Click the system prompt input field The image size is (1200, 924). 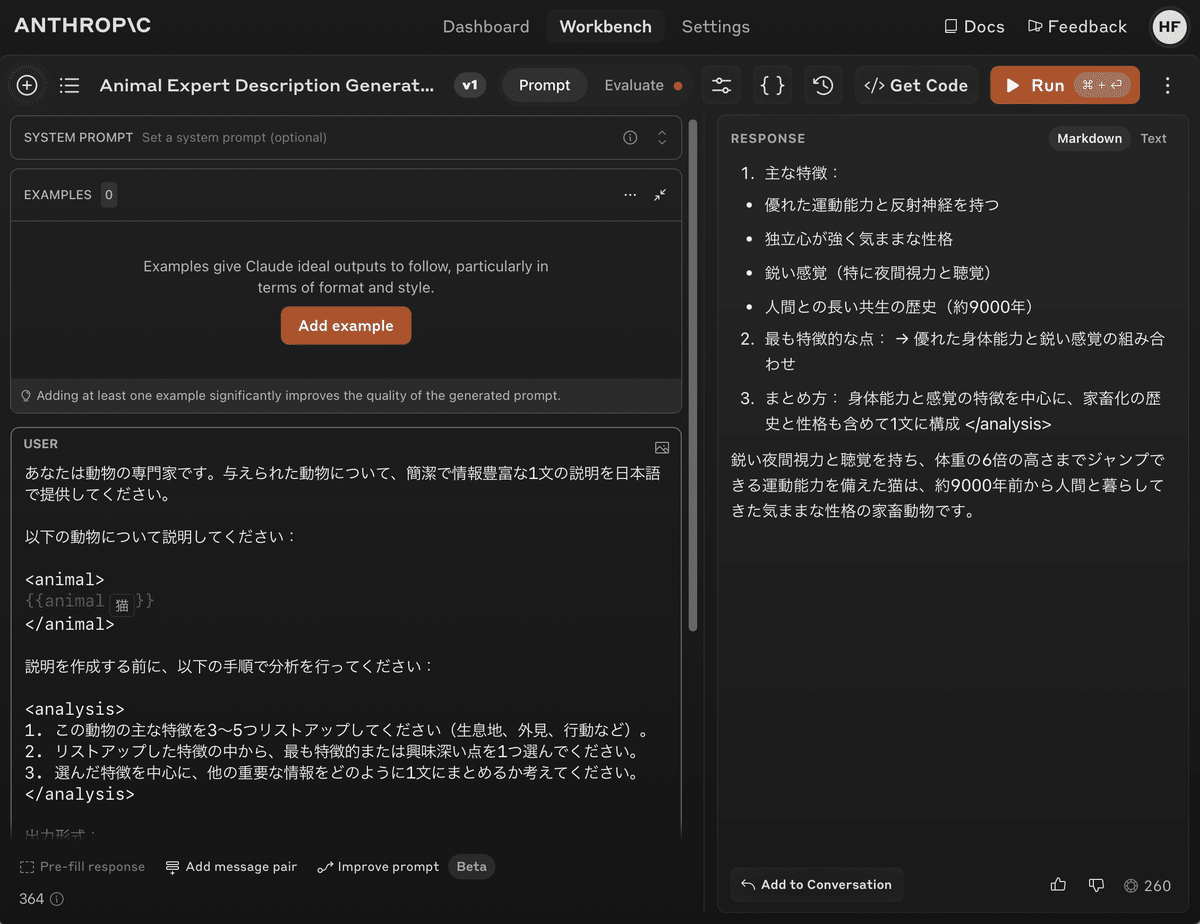coord(300,137)
